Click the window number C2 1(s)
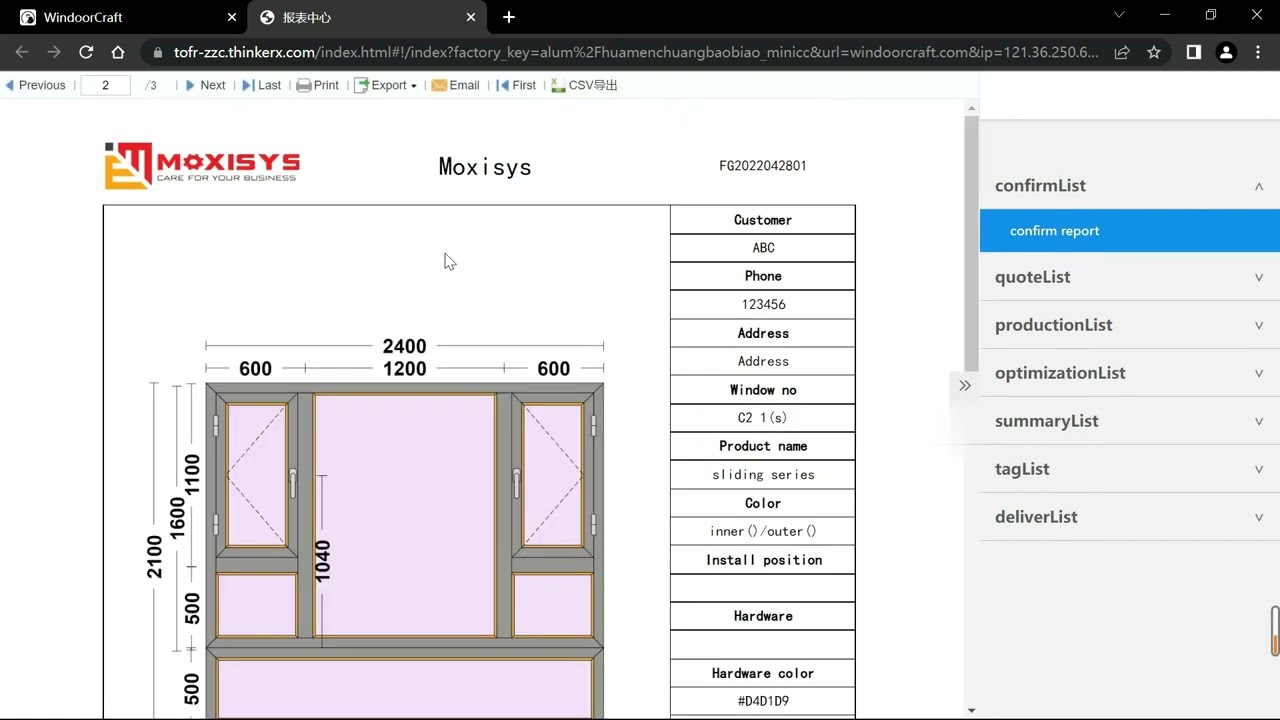This screenshot has width=1280, height=720. 763,418
